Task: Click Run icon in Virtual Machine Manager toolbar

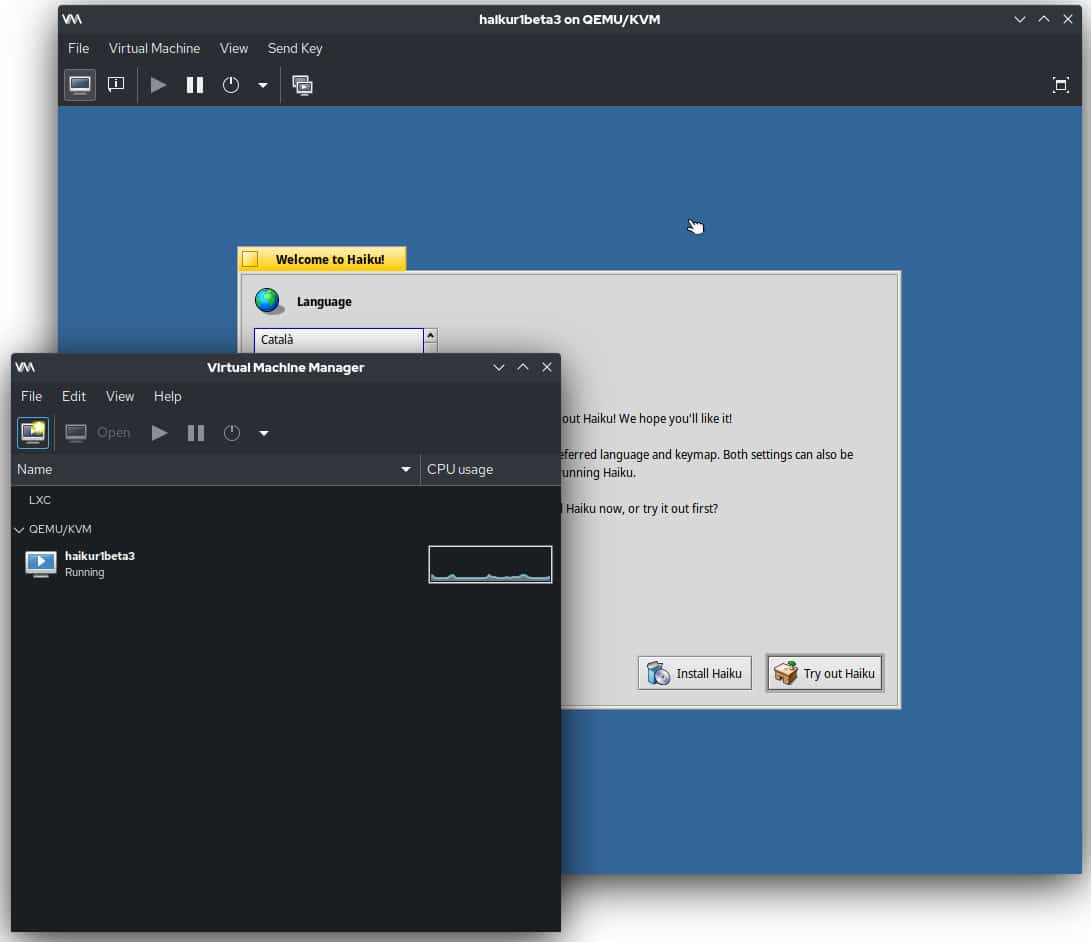Action: pos(160,433)
